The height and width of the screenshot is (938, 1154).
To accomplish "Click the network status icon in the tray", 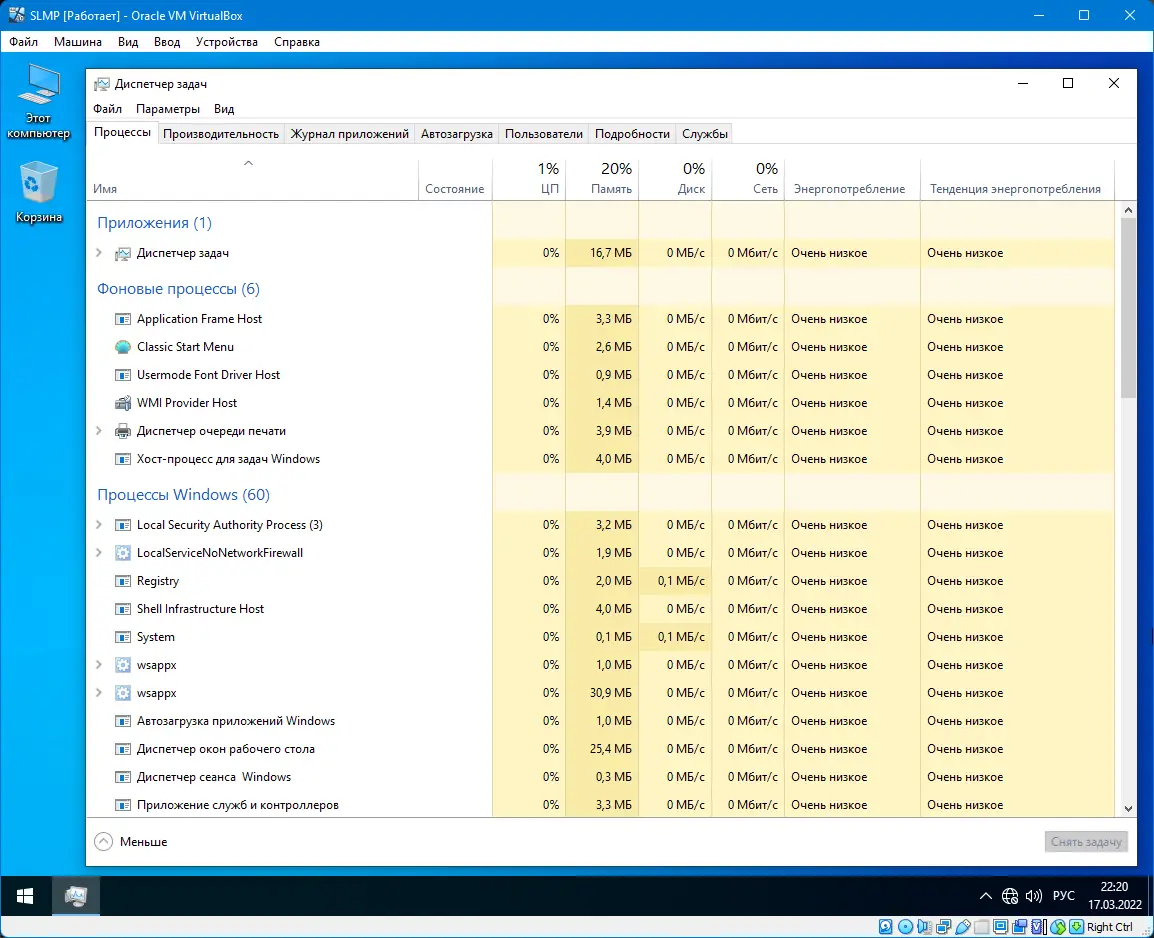I will pyautogui.click(x=1010, y=896).
